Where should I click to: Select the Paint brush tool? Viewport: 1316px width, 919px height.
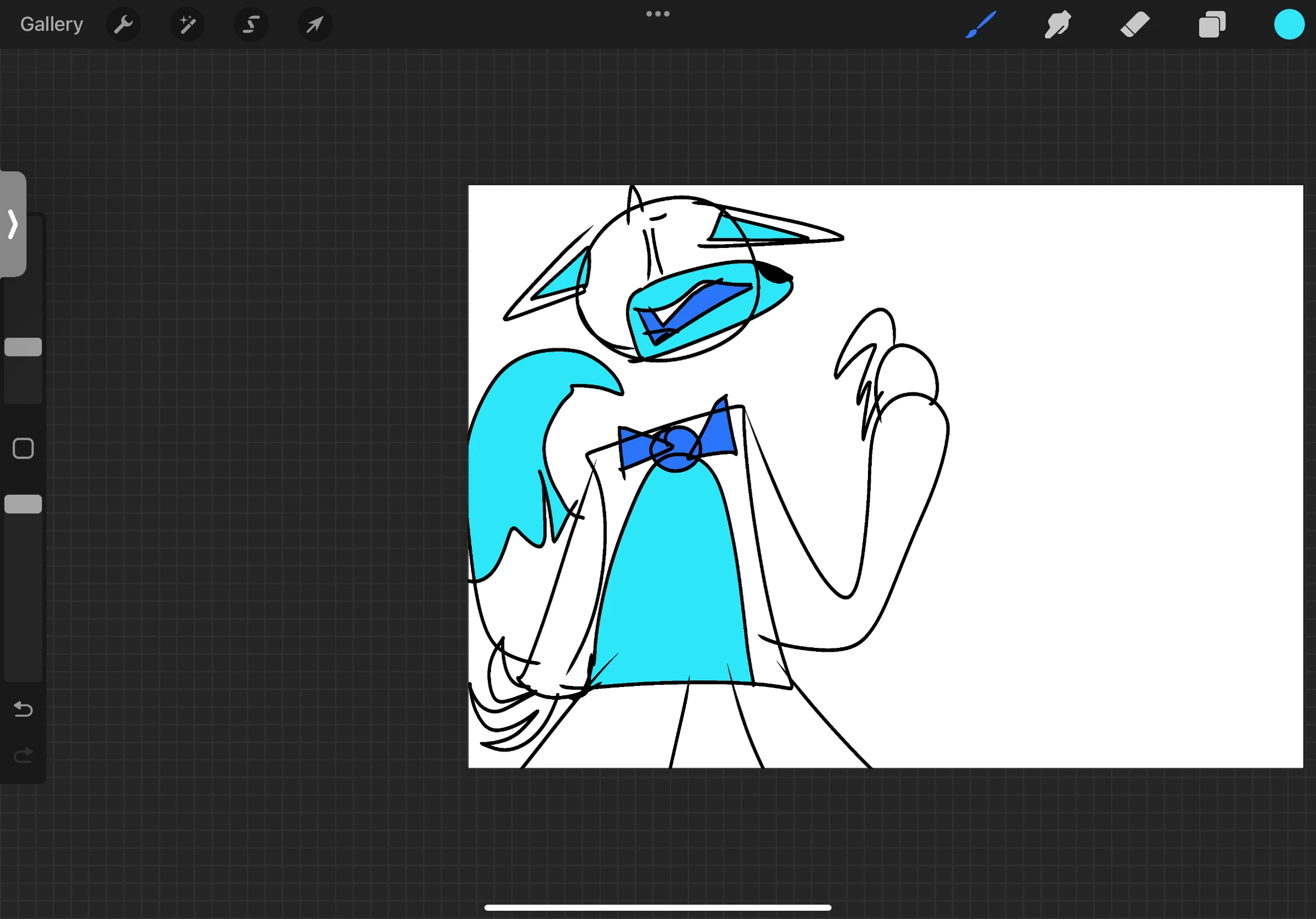coord(981,25)
